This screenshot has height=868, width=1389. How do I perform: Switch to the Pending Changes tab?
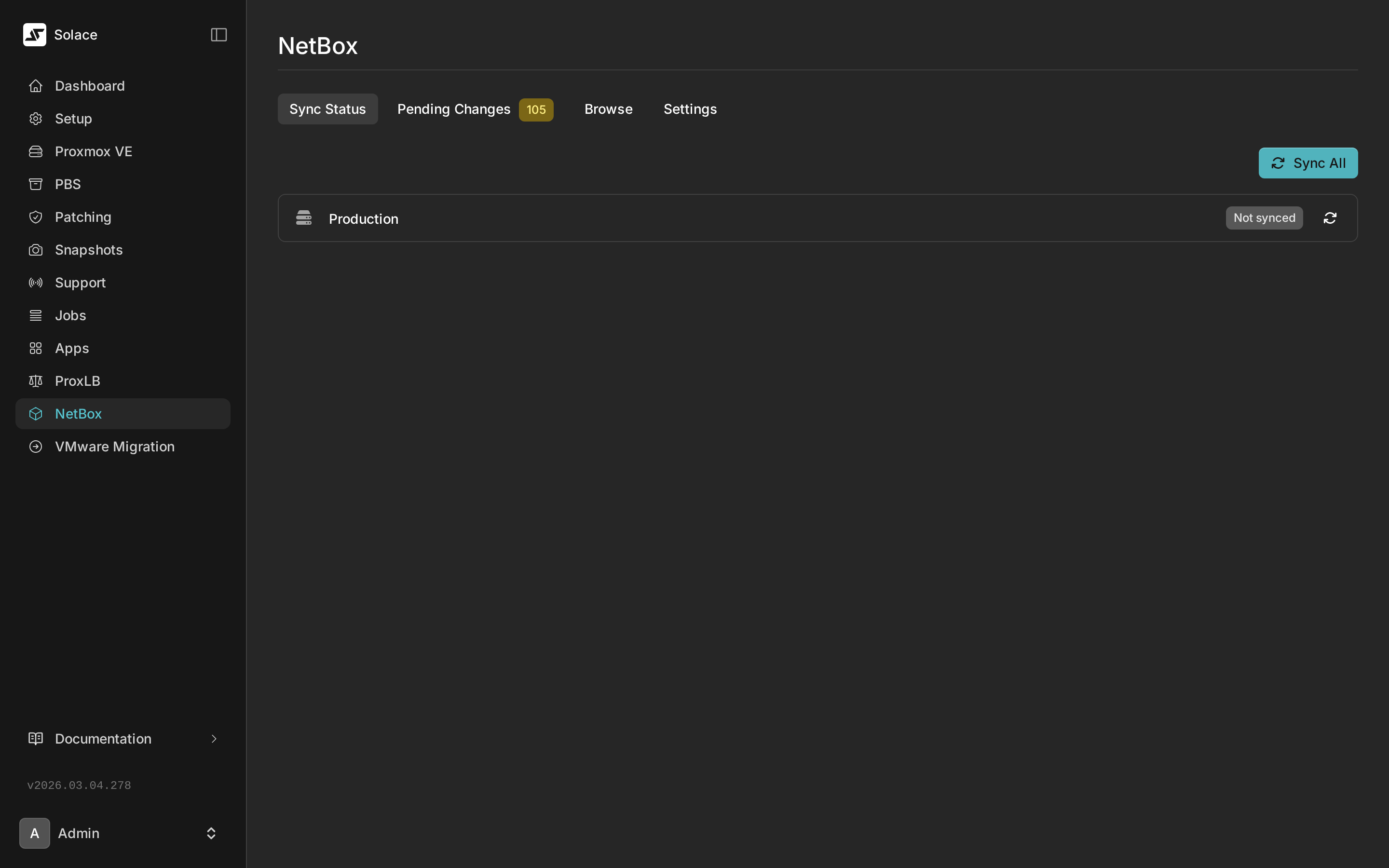click(453, 109)
